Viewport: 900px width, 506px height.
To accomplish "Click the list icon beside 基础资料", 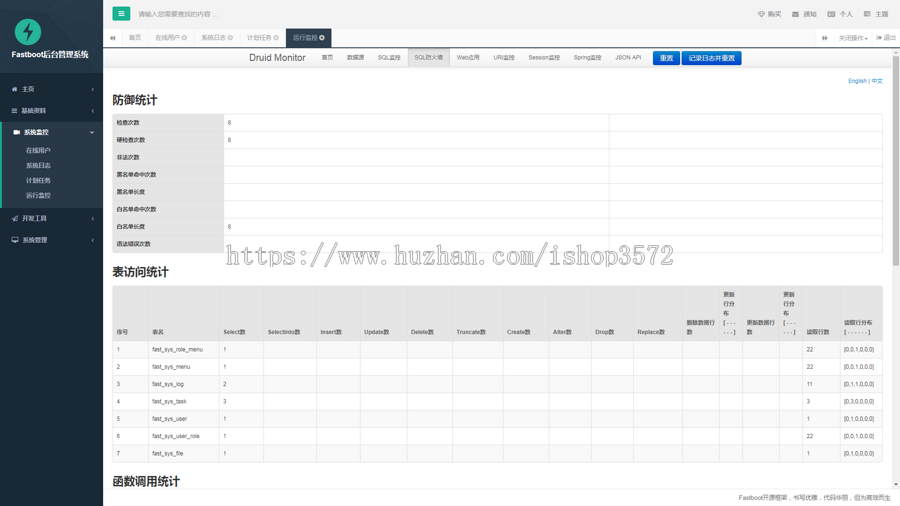I will pyautogui.click(x=14, y=111).
